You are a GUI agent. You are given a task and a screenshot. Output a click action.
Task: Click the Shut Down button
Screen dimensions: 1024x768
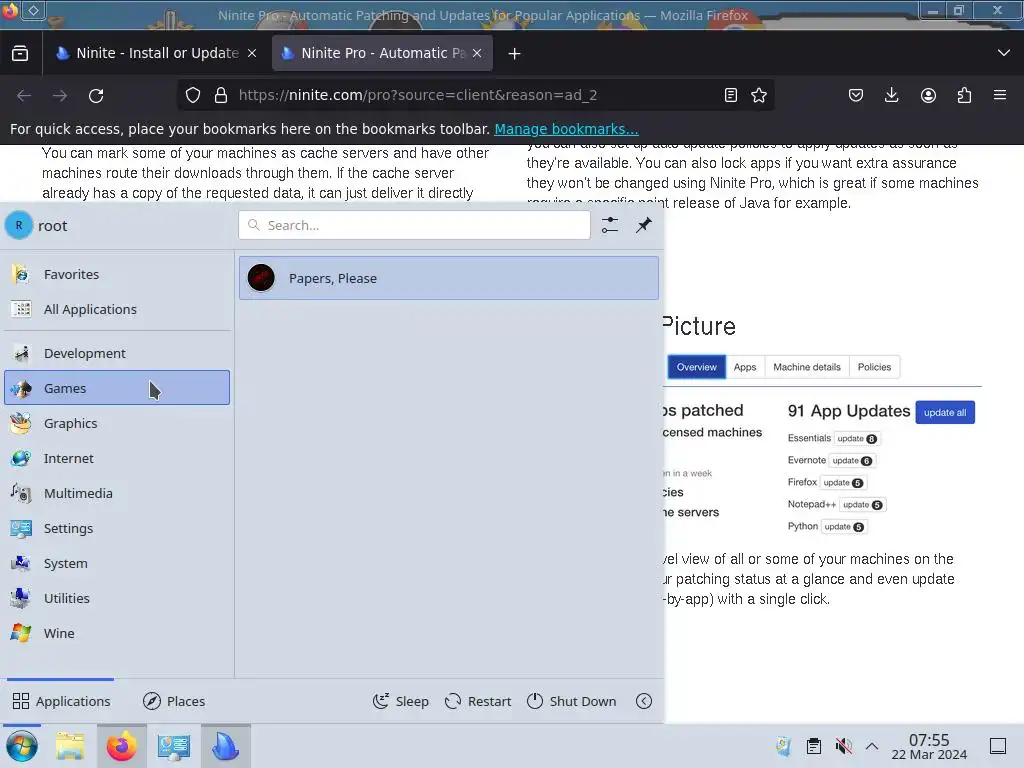[x=571, y=701]
